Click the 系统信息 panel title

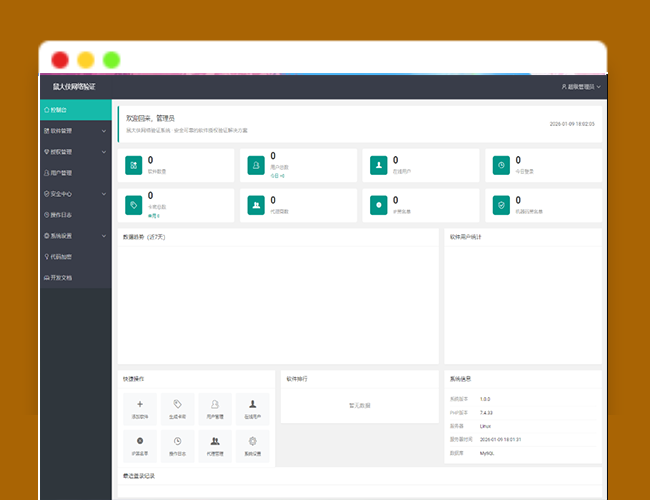coord(460,379)
